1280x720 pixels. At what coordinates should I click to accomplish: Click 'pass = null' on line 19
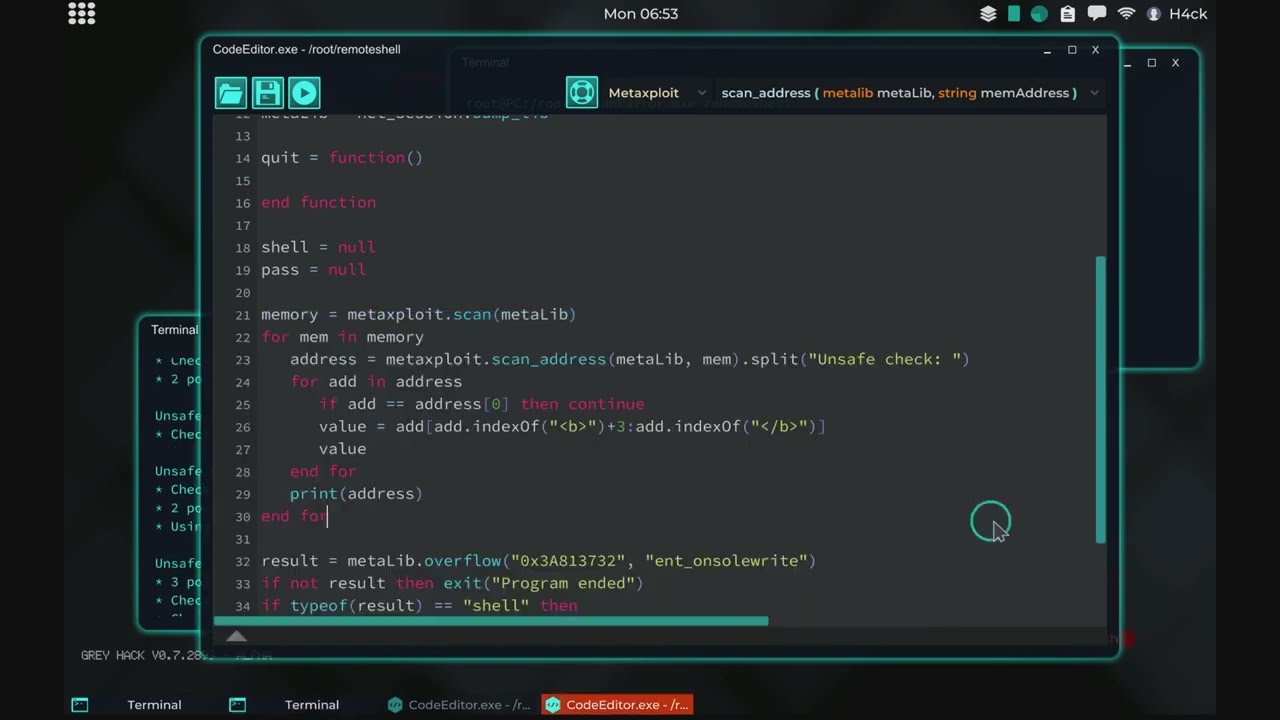click(x=313, y=269)
